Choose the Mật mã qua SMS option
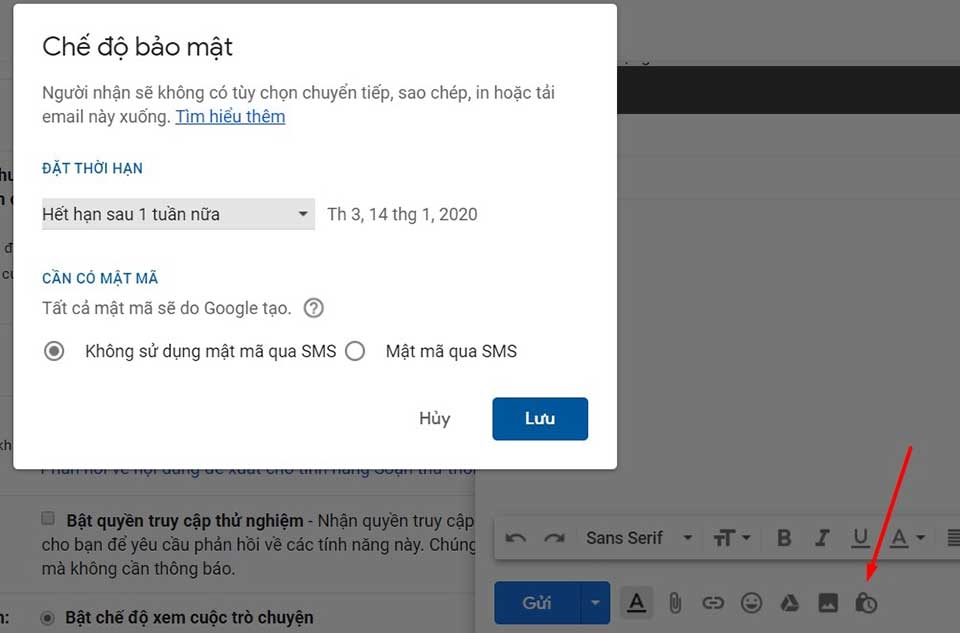The image size is (960, 633). coord(355,351)
